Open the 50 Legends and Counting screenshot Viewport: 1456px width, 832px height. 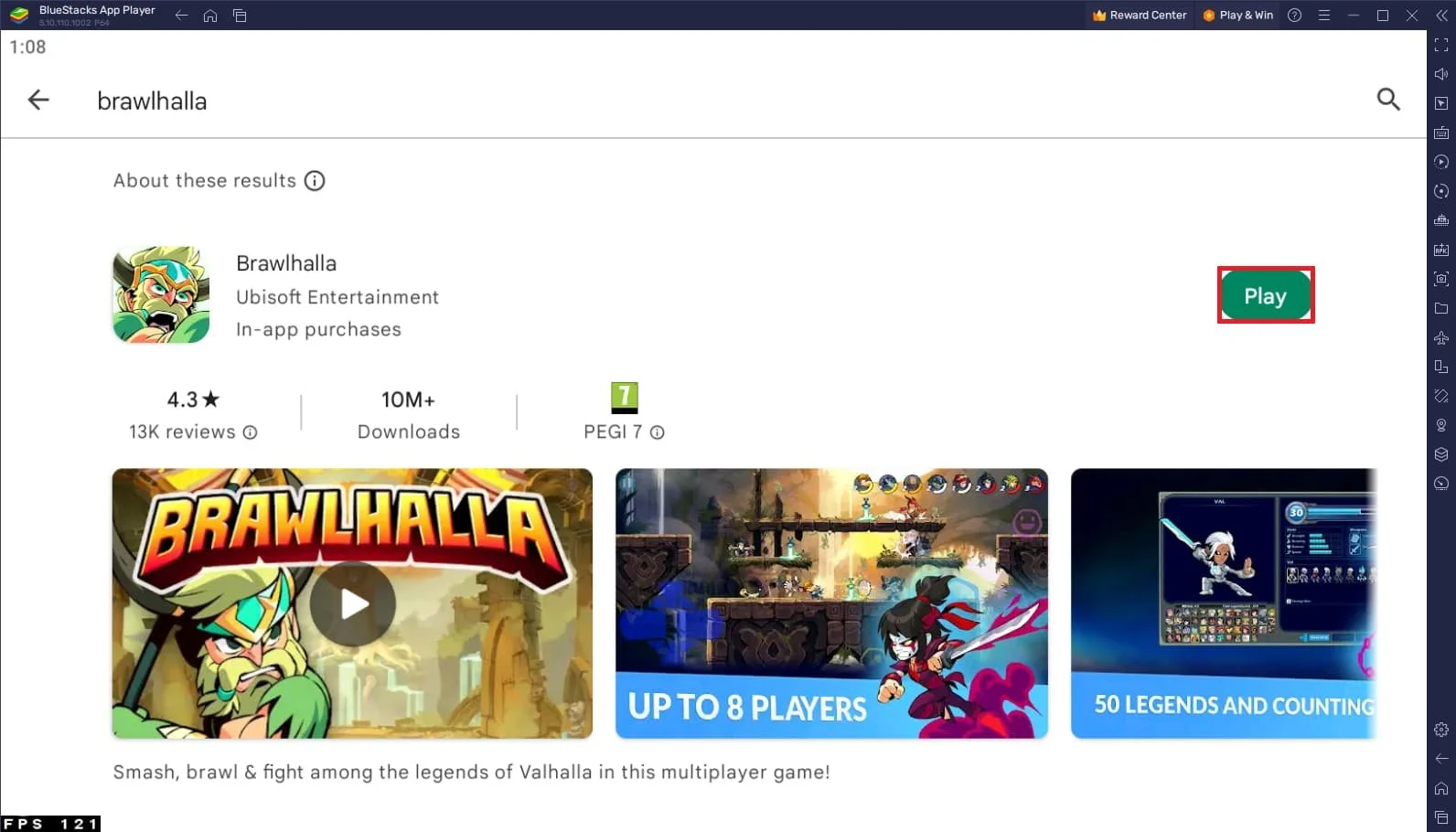tap(1224, 603)
